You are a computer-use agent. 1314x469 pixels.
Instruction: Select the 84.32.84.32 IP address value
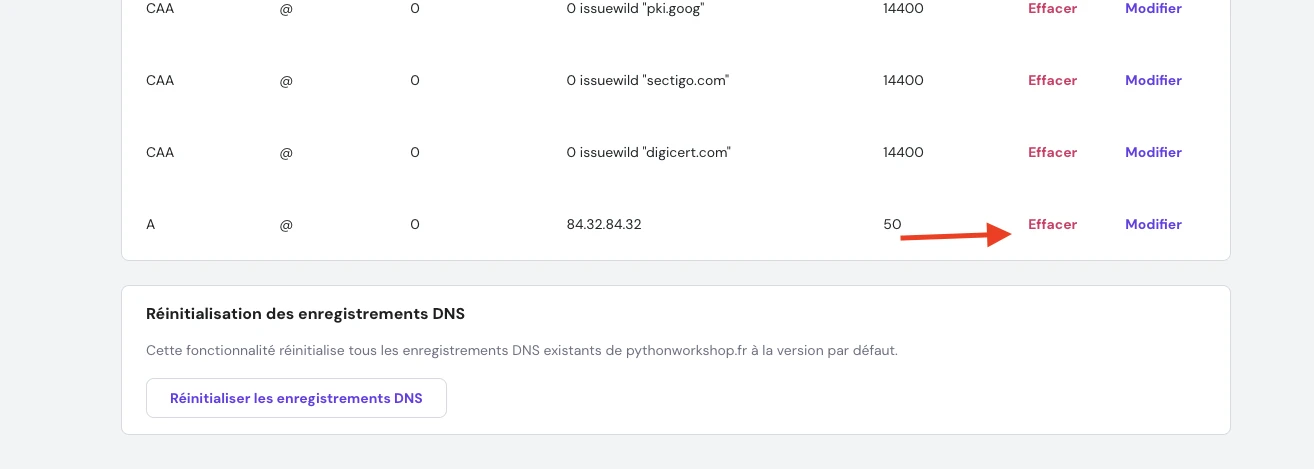603,224
